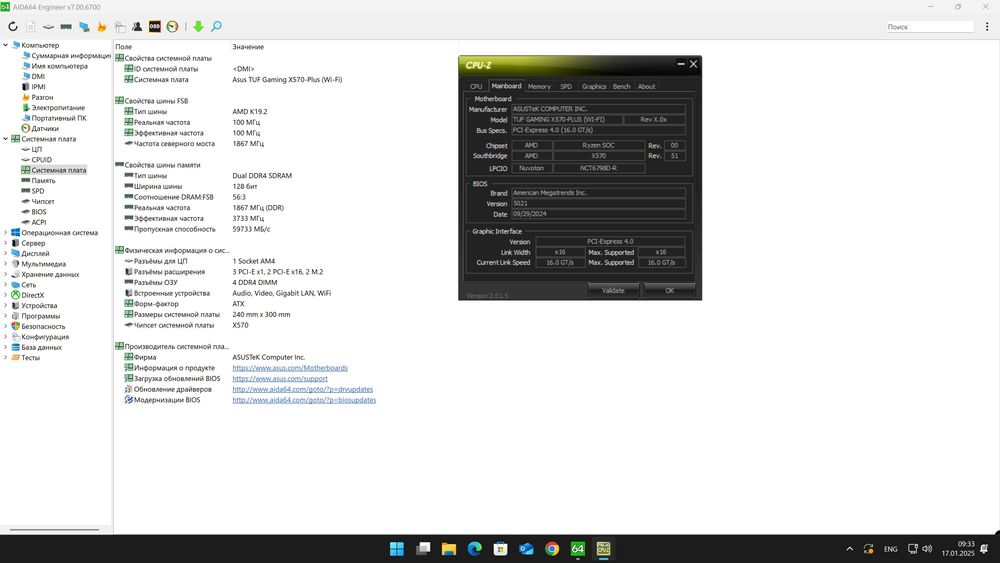This screenshot has width=1000, height=563.
Task: Open SPD tab in CPU-Z
Action: click(566, 86)
